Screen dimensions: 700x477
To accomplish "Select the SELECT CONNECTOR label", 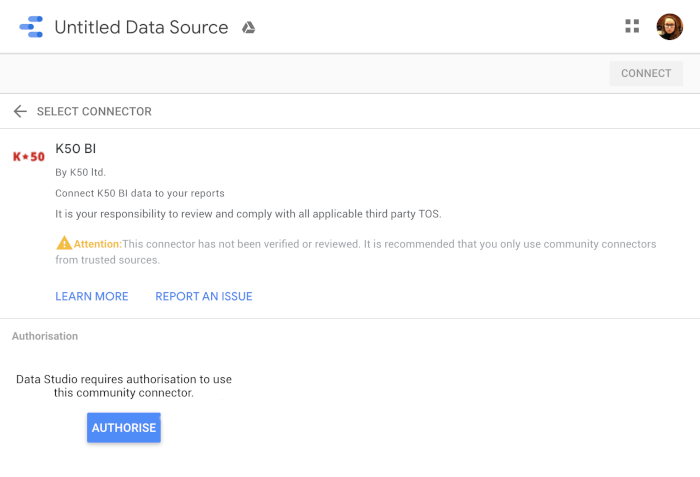I will (x=94, y=111).
